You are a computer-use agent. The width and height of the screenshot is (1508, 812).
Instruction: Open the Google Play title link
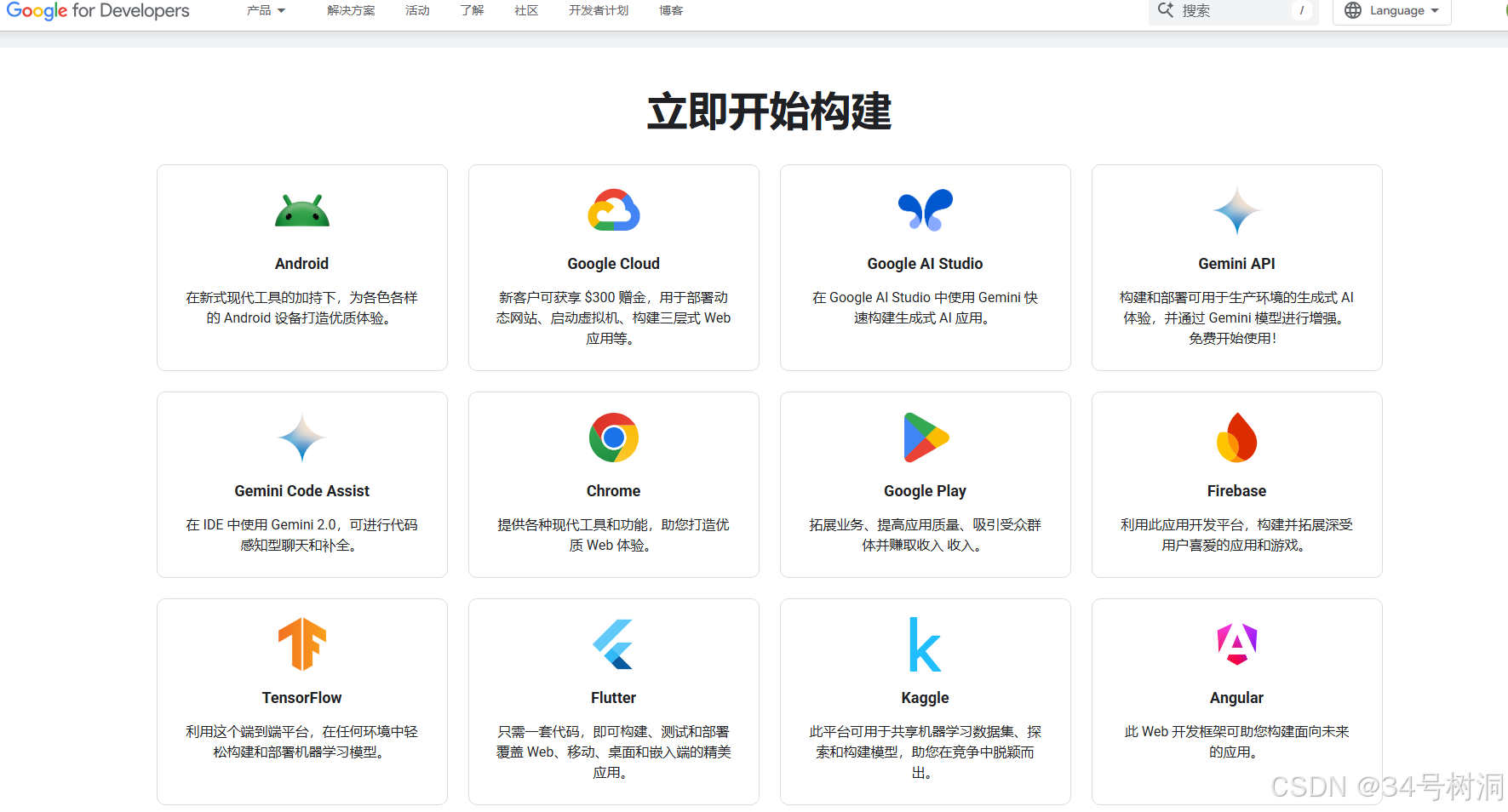point(925,491)
